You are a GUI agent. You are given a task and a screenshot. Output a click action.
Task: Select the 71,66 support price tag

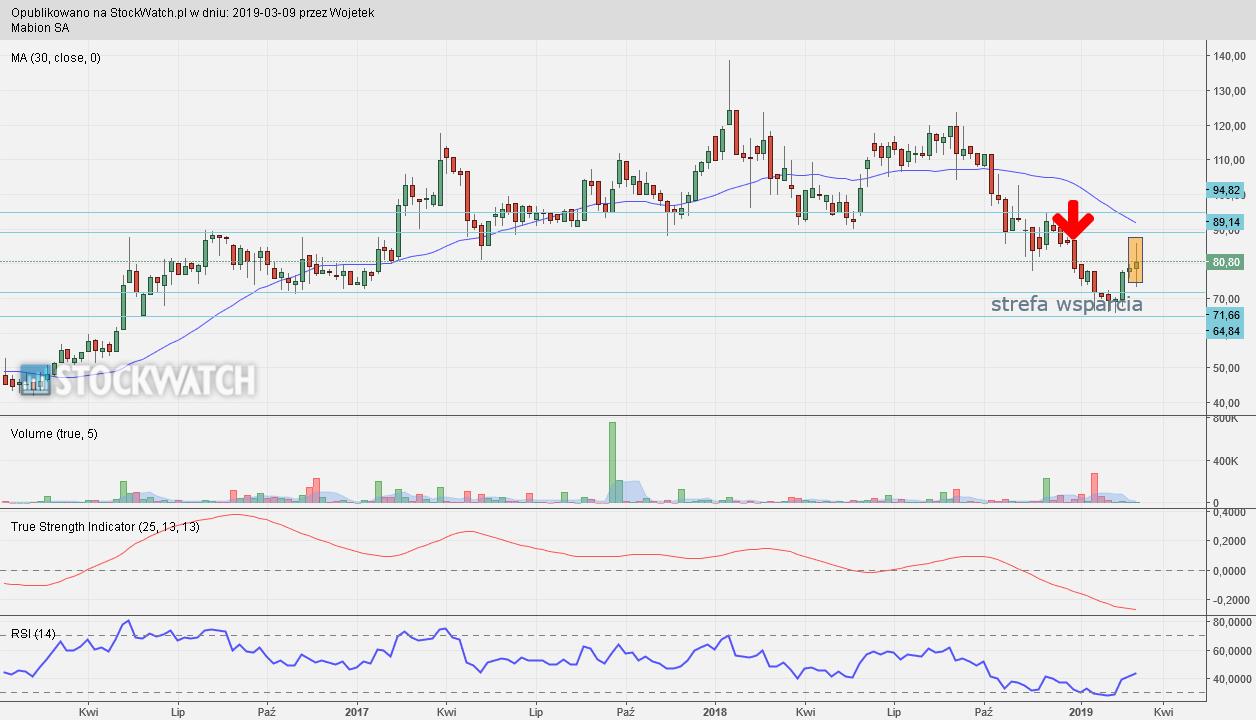[1226, 315]
